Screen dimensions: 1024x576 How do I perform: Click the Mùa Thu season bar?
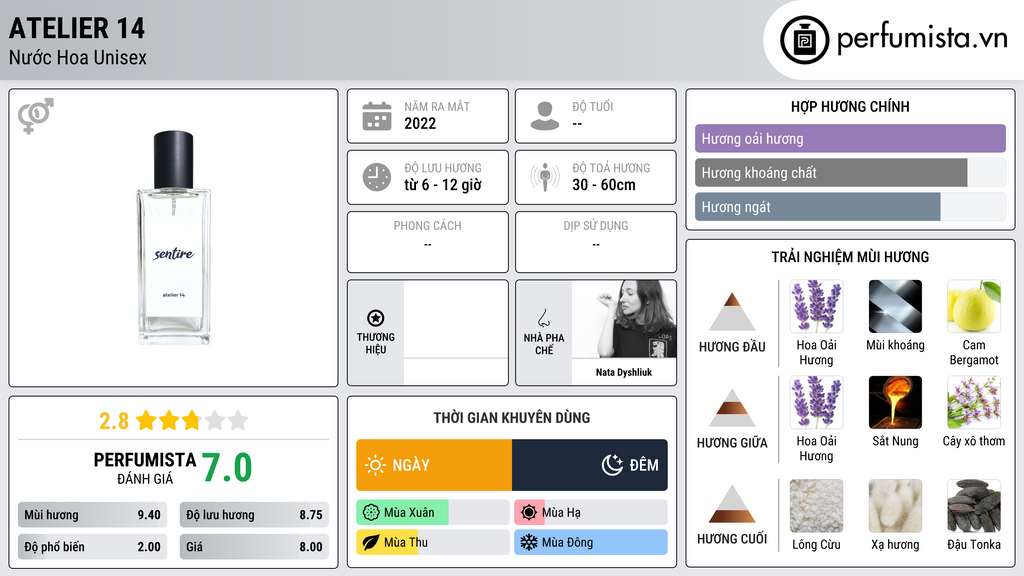tap(433, 542)
